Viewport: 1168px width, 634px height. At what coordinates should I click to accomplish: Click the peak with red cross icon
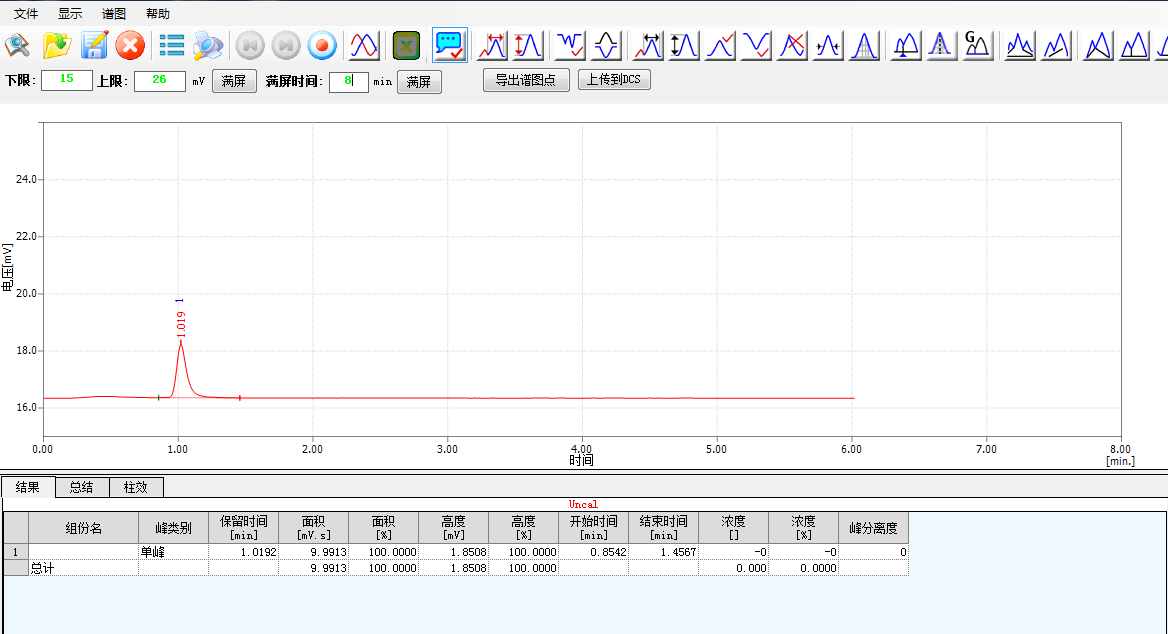[x=792, y=45]
